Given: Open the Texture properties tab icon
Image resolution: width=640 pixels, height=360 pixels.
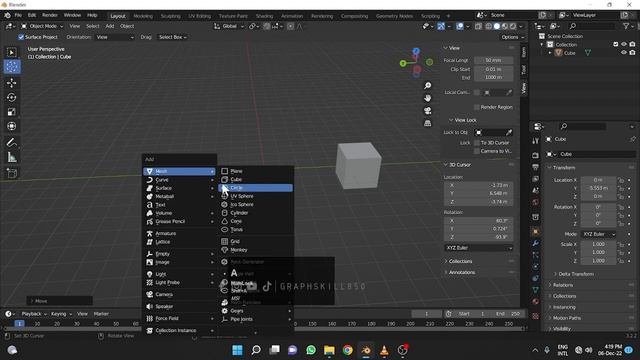Looking at the screenshot, I should point(536,316).
